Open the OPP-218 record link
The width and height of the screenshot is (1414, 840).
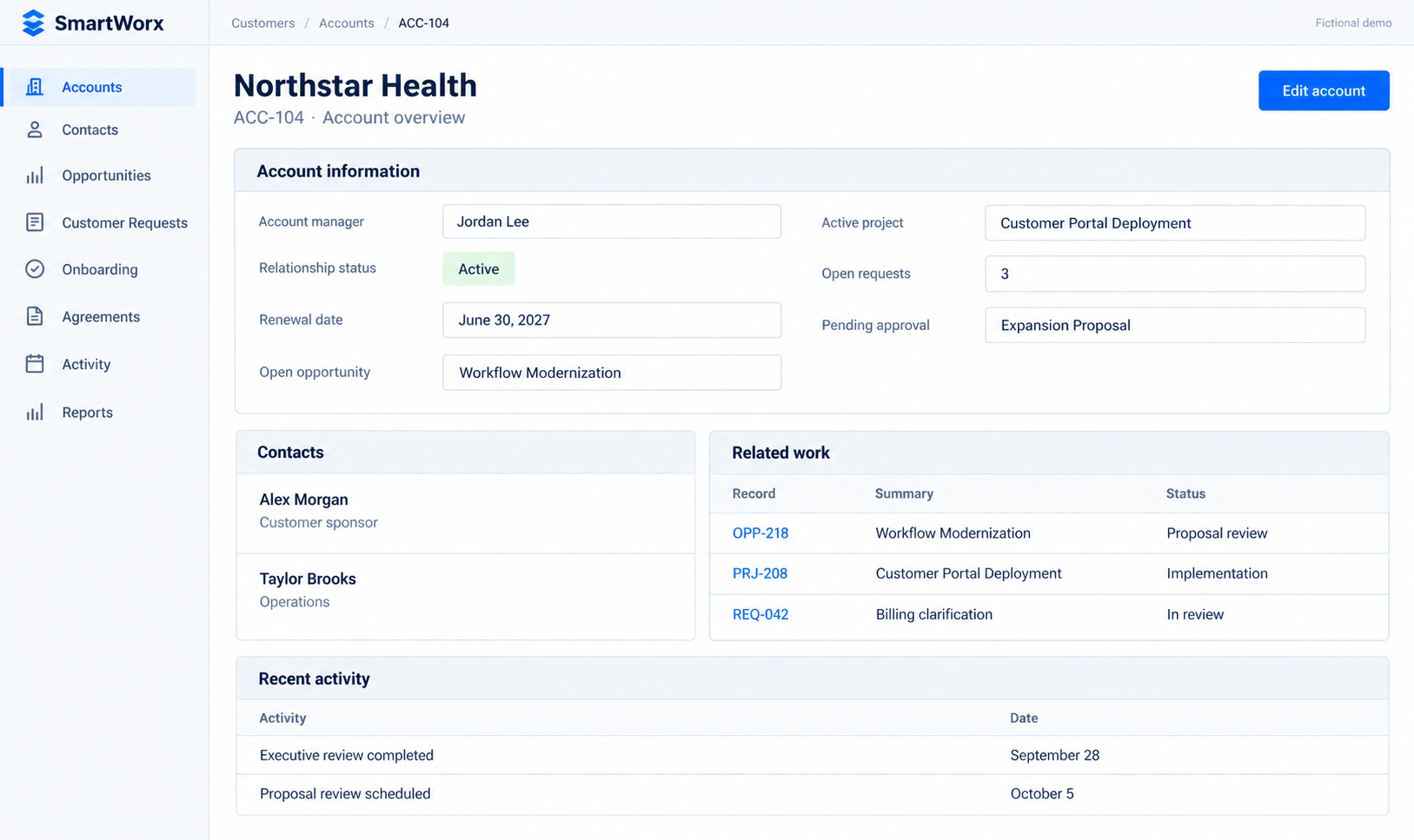tap(760, 533)
